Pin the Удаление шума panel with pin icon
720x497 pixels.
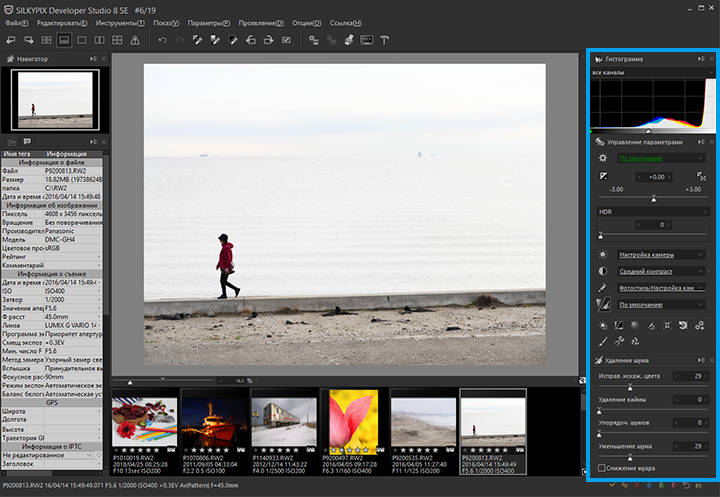(701, 360)
